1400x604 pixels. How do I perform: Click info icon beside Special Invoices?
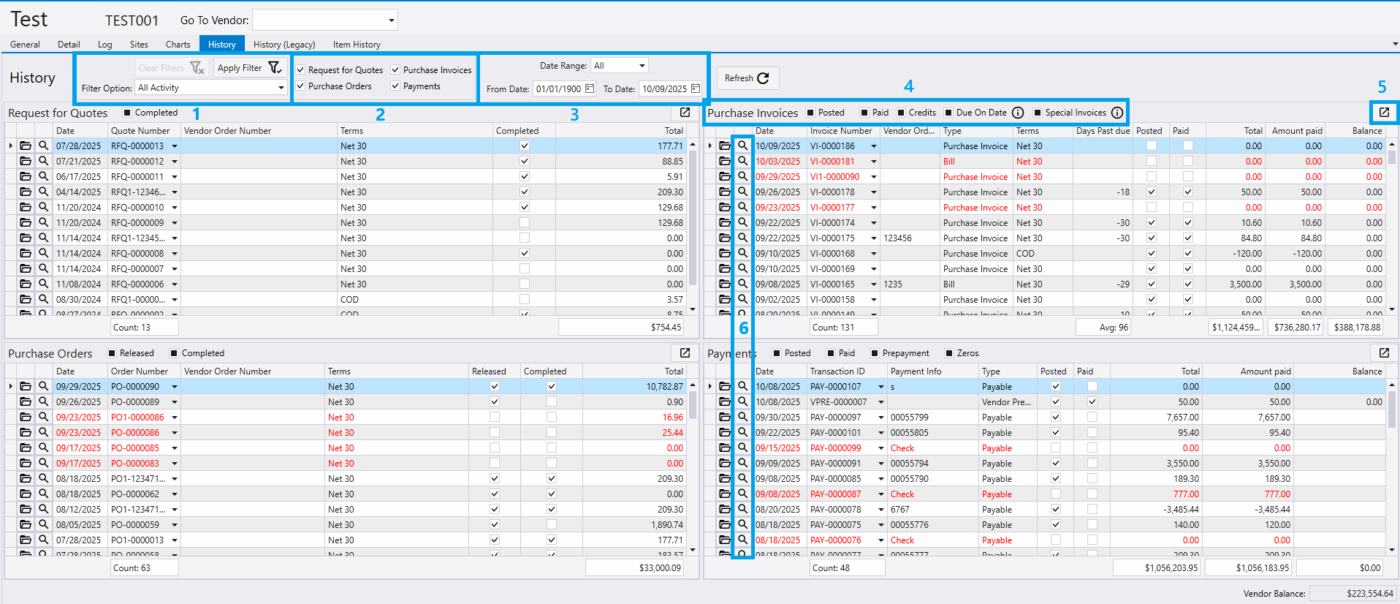point(1116,113)
